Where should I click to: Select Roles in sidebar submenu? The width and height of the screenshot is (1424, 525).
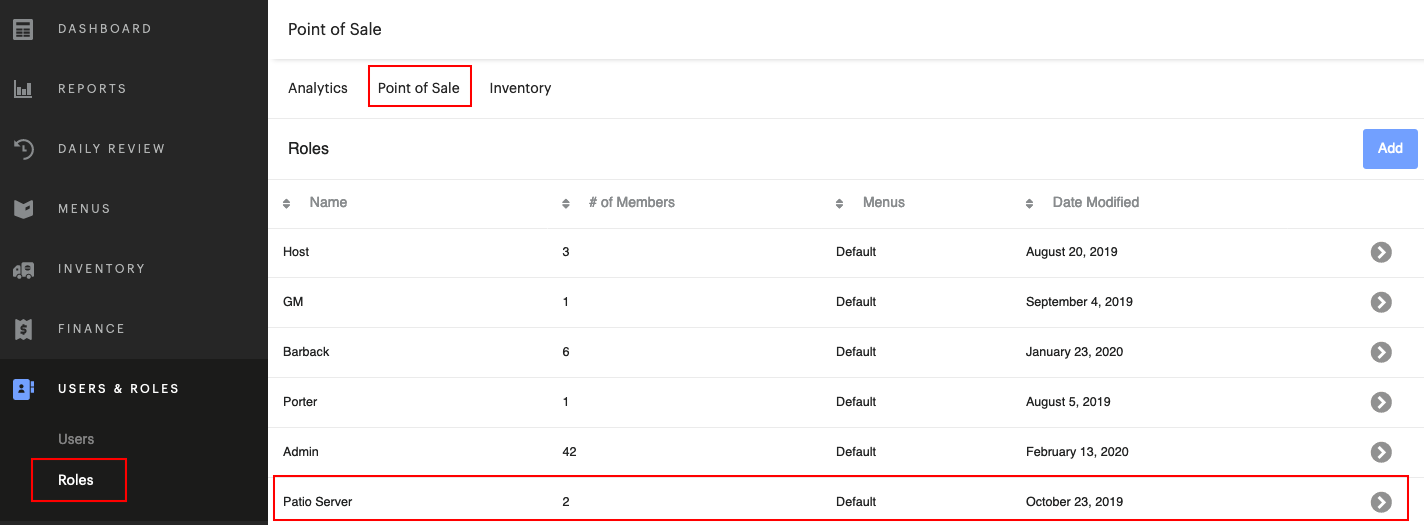click(76, 480)
